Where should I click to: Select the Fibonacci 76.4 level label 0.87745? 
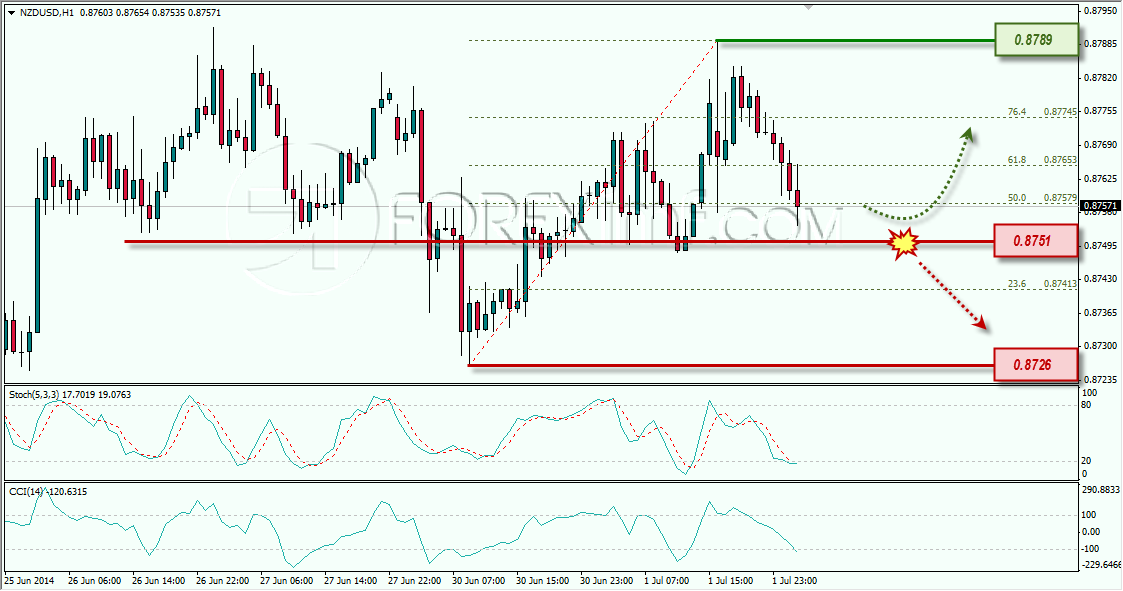pos(1059,112)
